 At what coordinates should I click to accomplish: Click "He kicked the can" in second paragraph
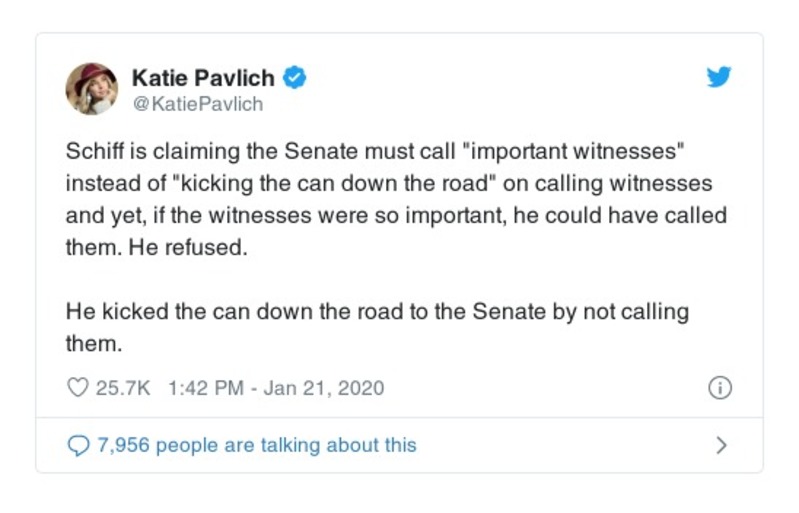[136, 311]
